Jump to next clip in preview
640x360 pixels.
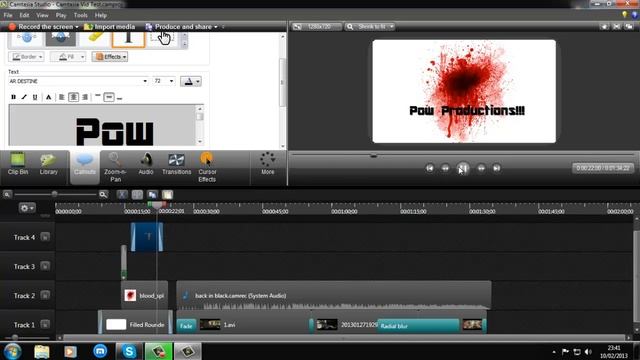(x=496, y=168)
